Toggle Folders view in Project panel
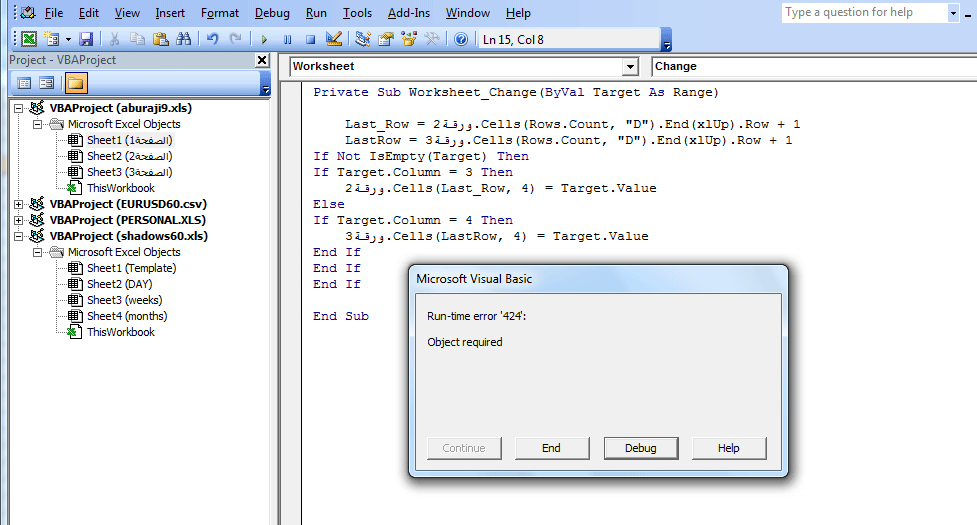The width and height of the screenshot is (977, 525). [x=76, y=83]
